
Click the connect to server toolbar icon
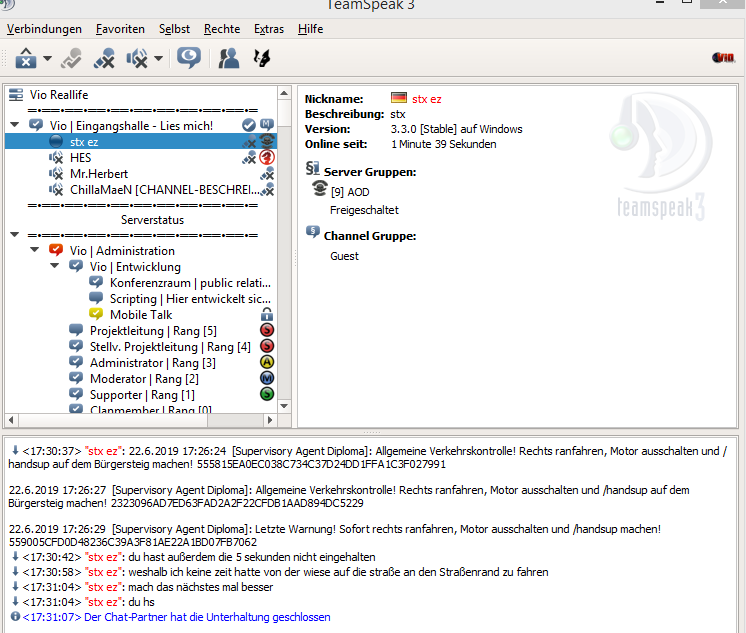(26, 59)
